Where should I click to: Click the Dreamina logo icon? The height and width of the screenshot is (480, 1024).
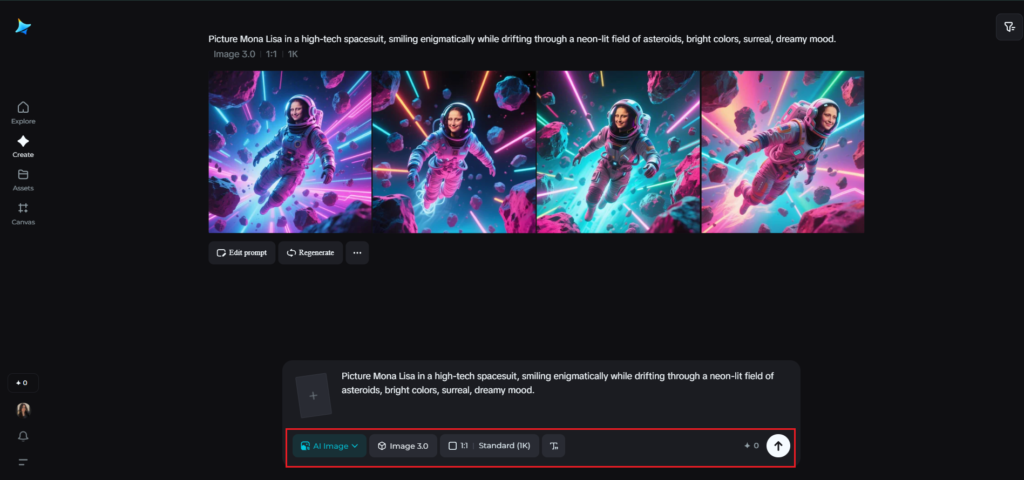[24, 27]
